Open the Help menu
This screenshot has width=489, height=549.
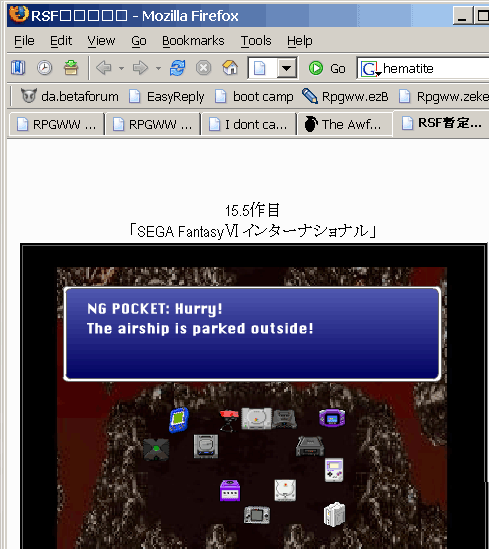pos(300,41)
